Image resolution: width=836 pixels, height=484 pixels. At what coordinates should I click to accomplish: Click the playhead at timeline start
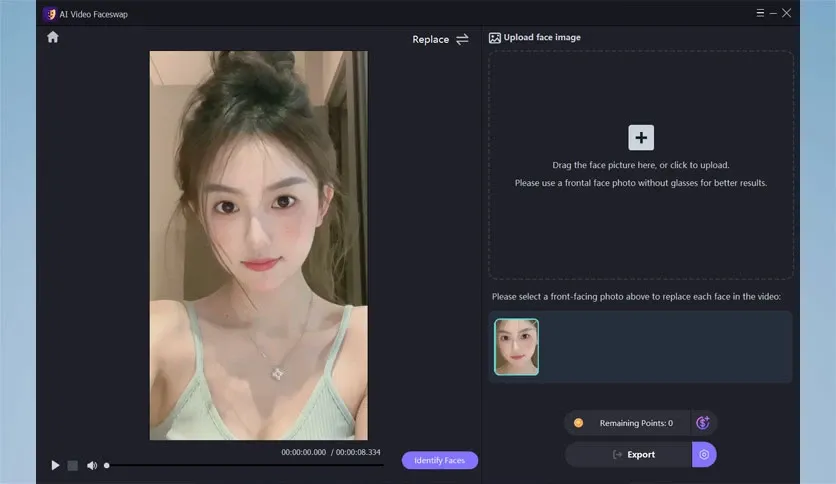tap(107, 465)
